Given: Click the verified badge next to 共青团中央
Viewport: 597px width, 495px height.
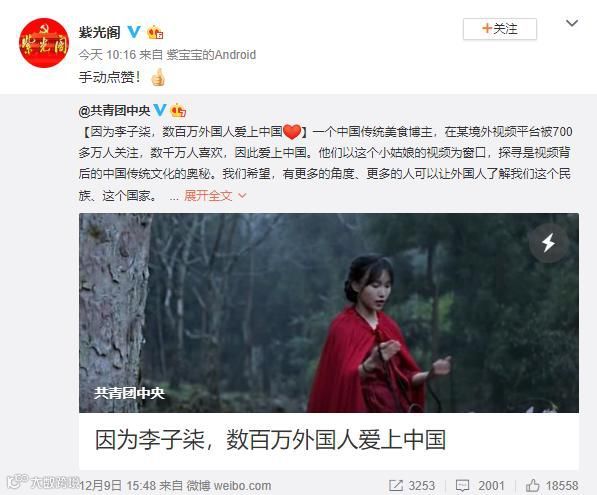Looking at the screenshot, I should point(160,110).
